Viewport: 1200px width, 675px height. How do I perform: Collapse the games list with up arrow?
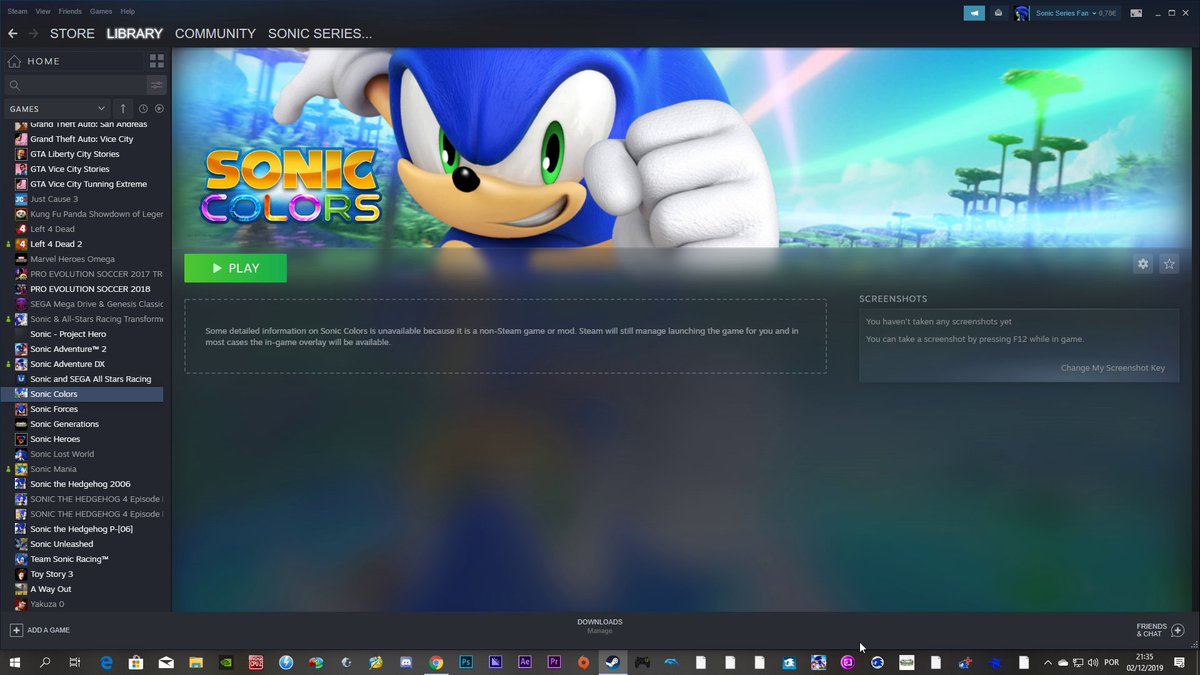[x=123, y=108]
